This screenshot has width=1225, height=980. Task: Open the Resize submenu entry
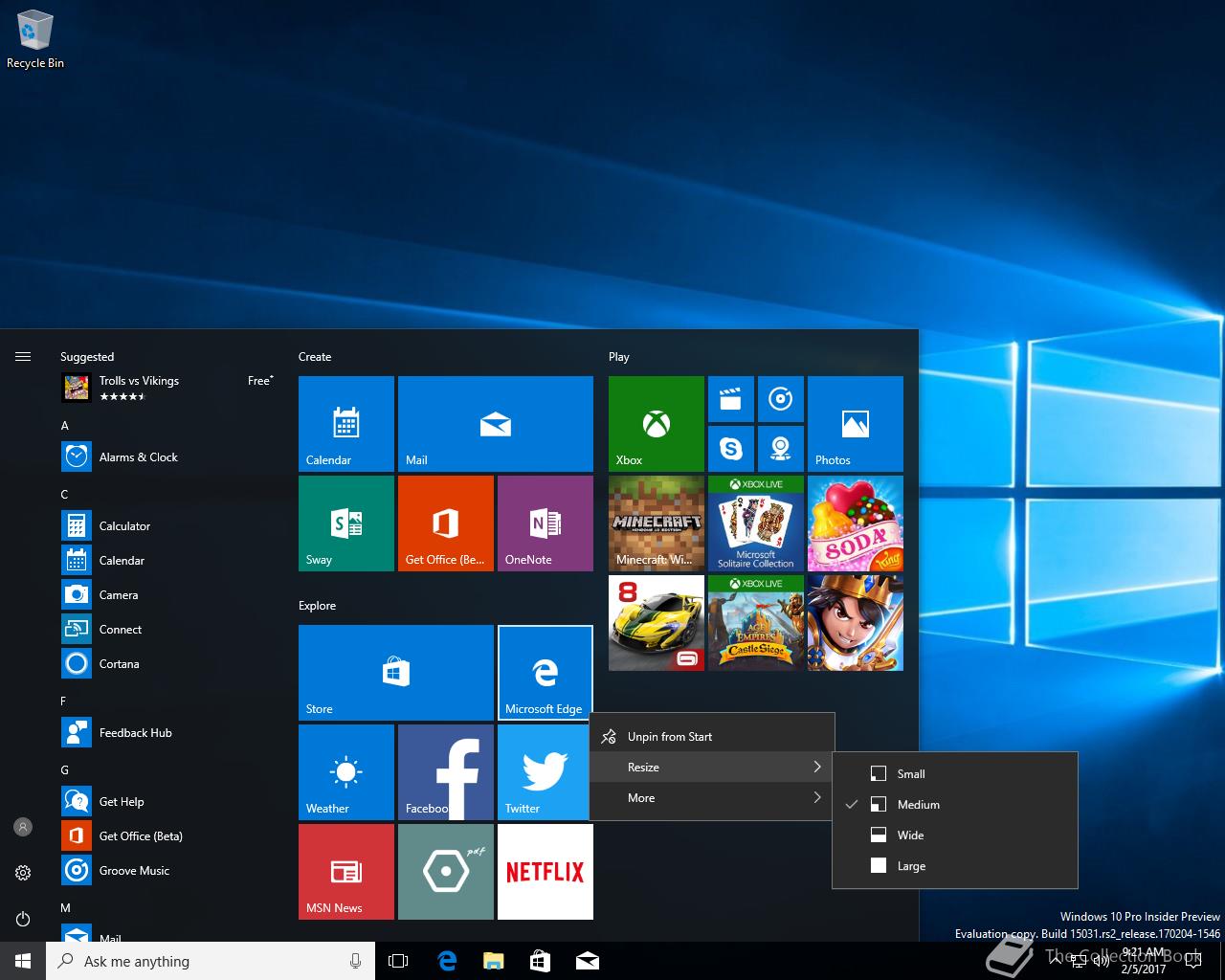coord(712,768)
